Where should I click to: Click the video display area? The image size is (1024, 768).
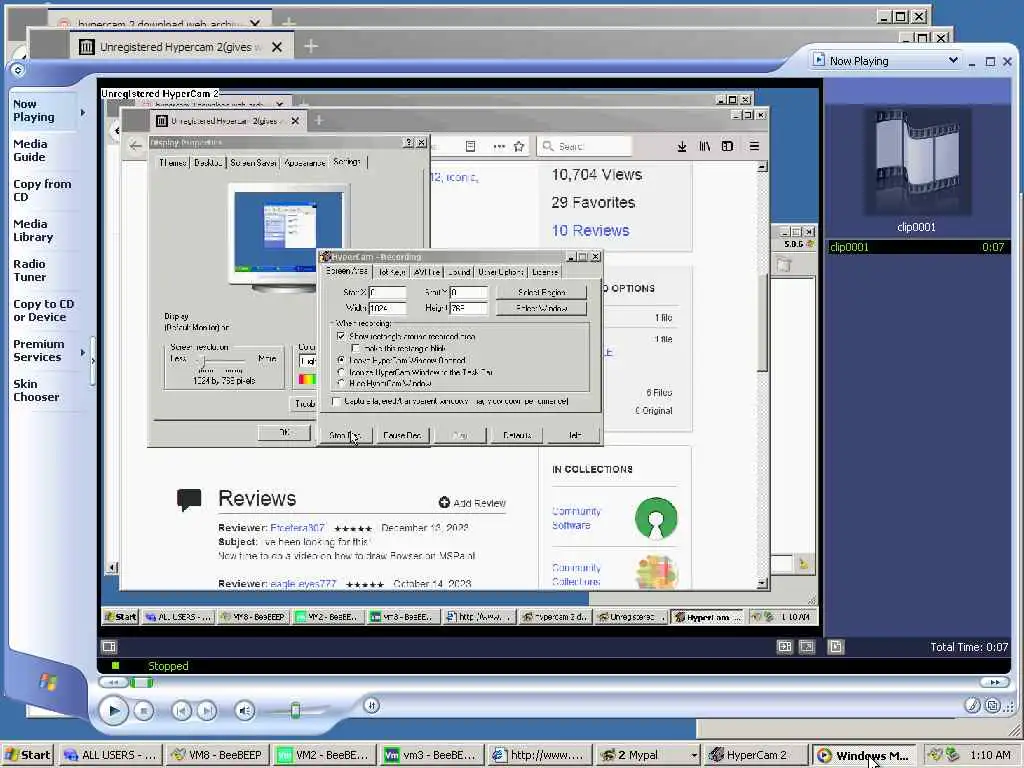458,356
